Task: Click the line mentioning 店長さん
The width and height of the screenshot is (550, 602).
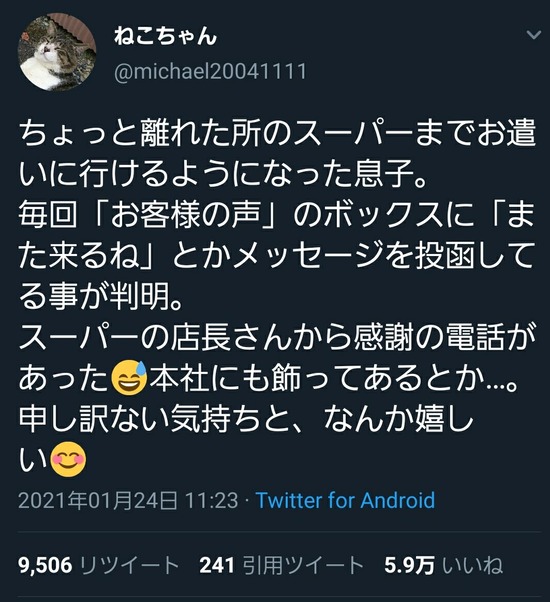Action: click(x=277, y=337)
